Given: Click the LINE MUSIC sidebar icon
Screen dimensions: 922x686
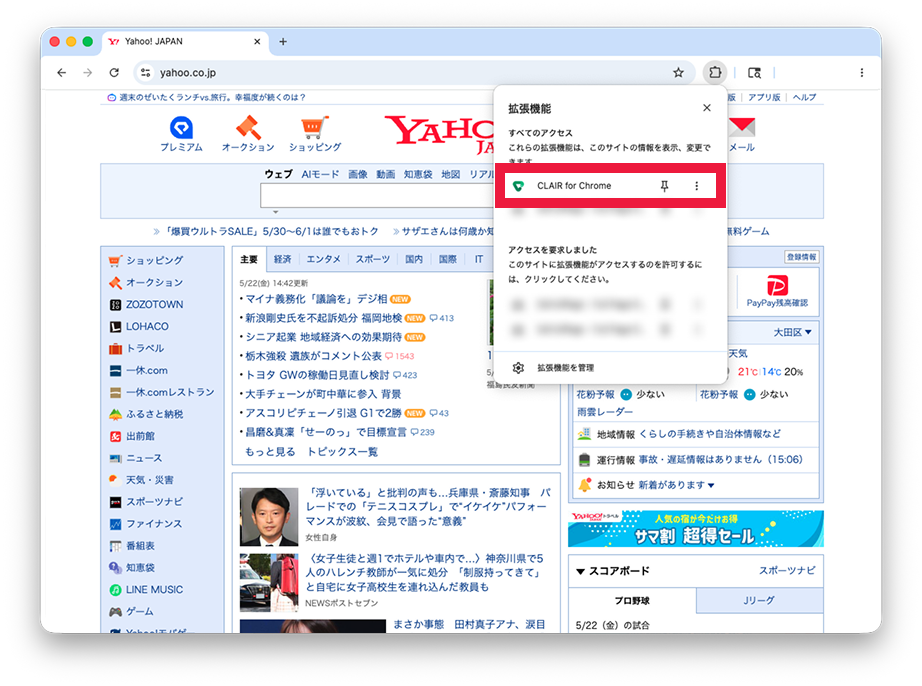Looking at the screenshot, I should pyautogui.click(x=115, y=590).
